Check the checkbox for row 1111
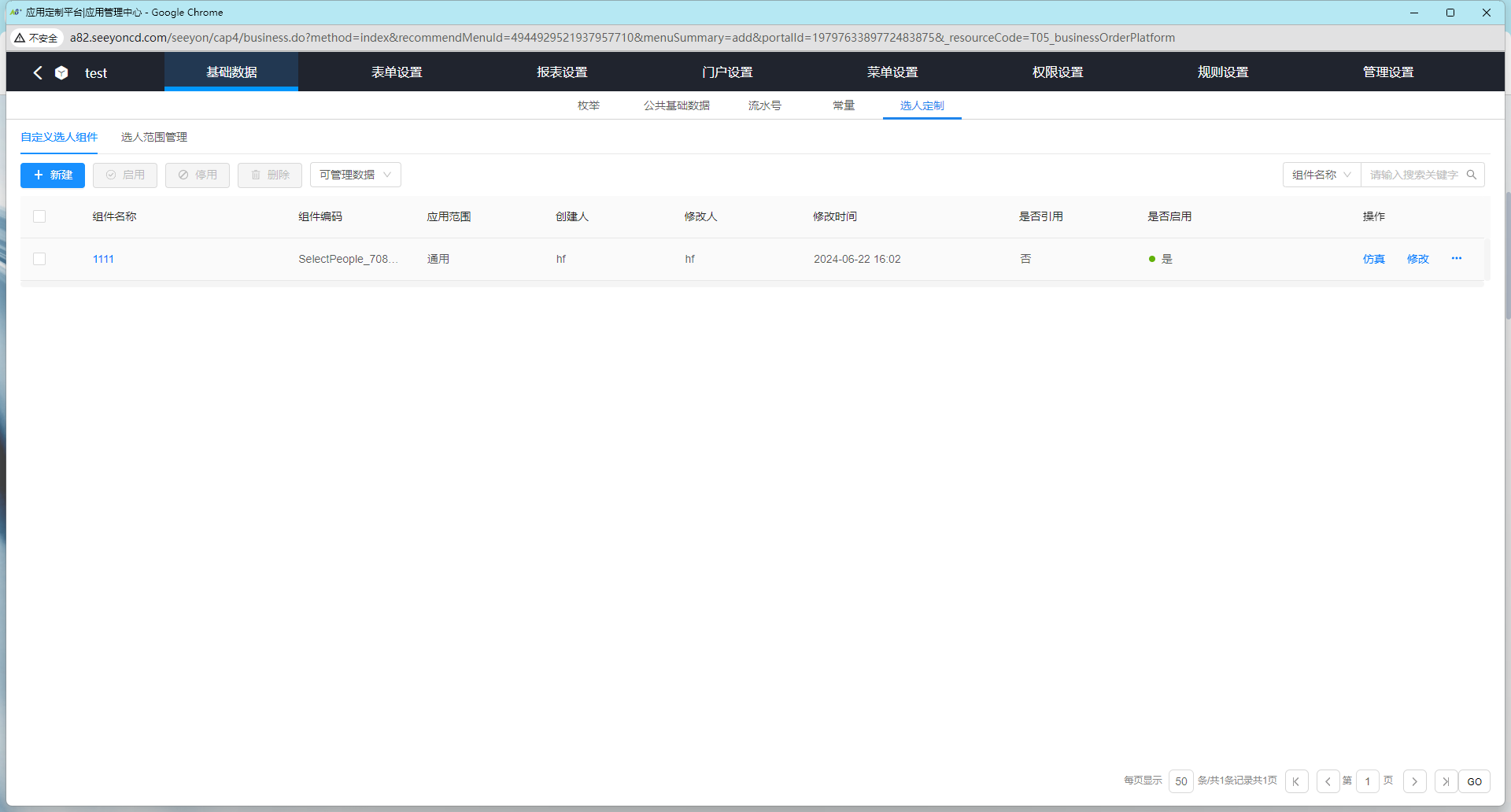This screenshot has height=812, width=1511. click(x=39, y=259)
